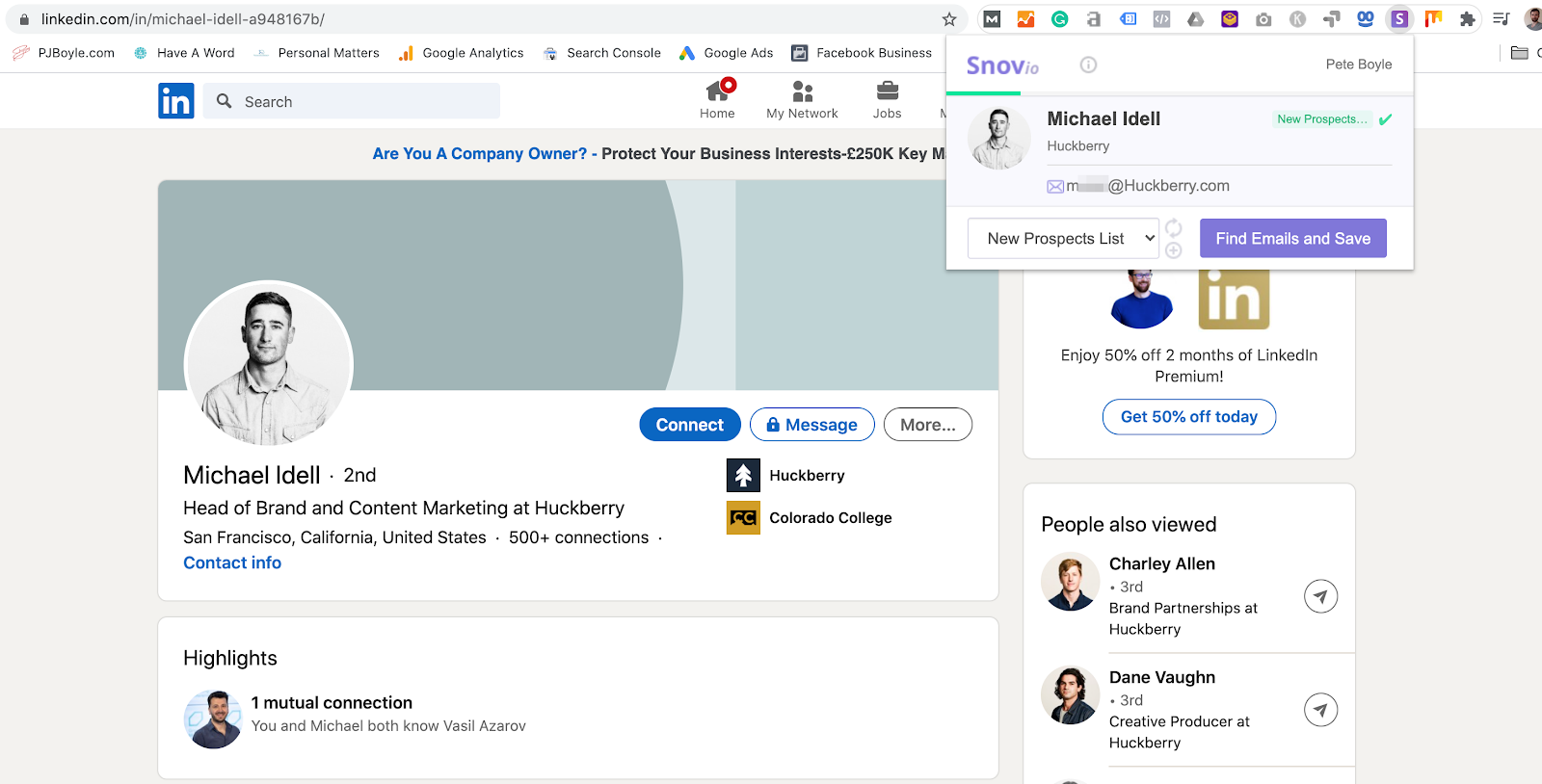Expand the New Prospects List dropdown
Image resolution: width=1542 pixels, height=784 pixels.
click(1062, 239)
